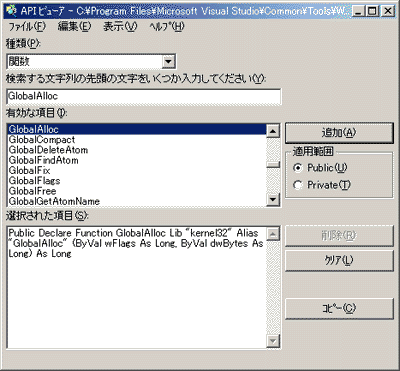Select GlobalFix in the list
Image resolution: width=400 pixels, height=371 pixels.
(137, 171)
